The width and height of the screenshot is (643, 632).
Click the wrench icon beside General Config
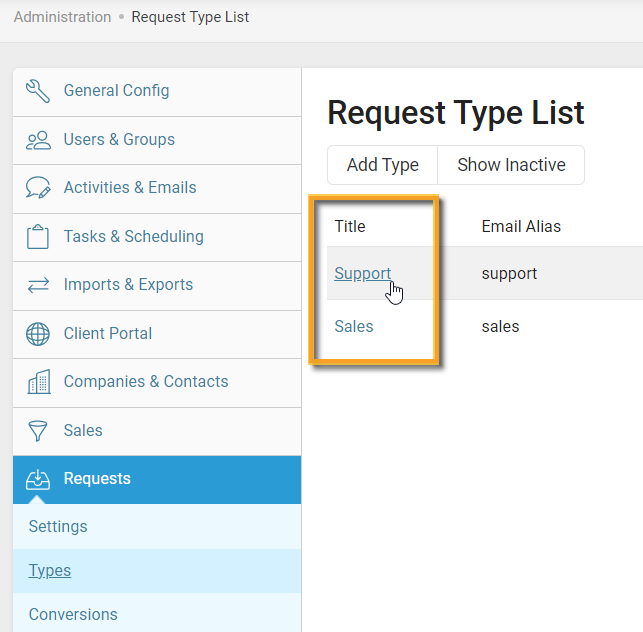click(38, 91)
